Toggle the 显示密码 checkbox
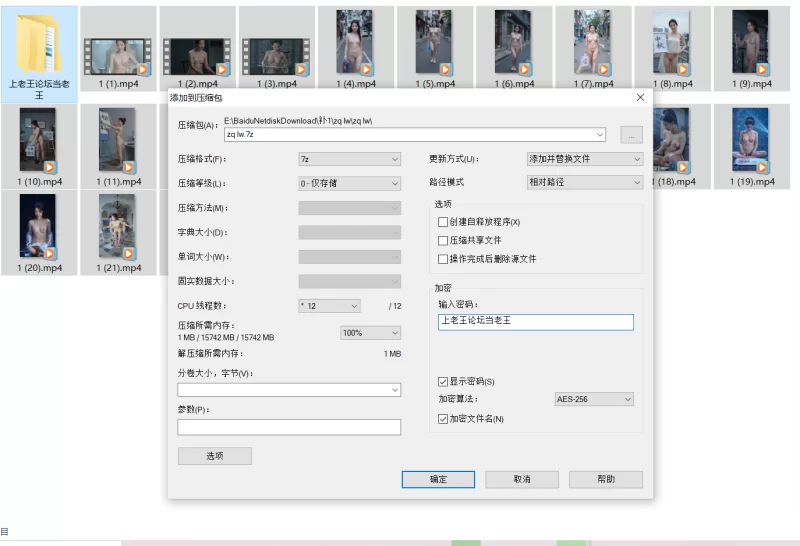This screenshot has height=546, width=800. (x=443, y=382)
